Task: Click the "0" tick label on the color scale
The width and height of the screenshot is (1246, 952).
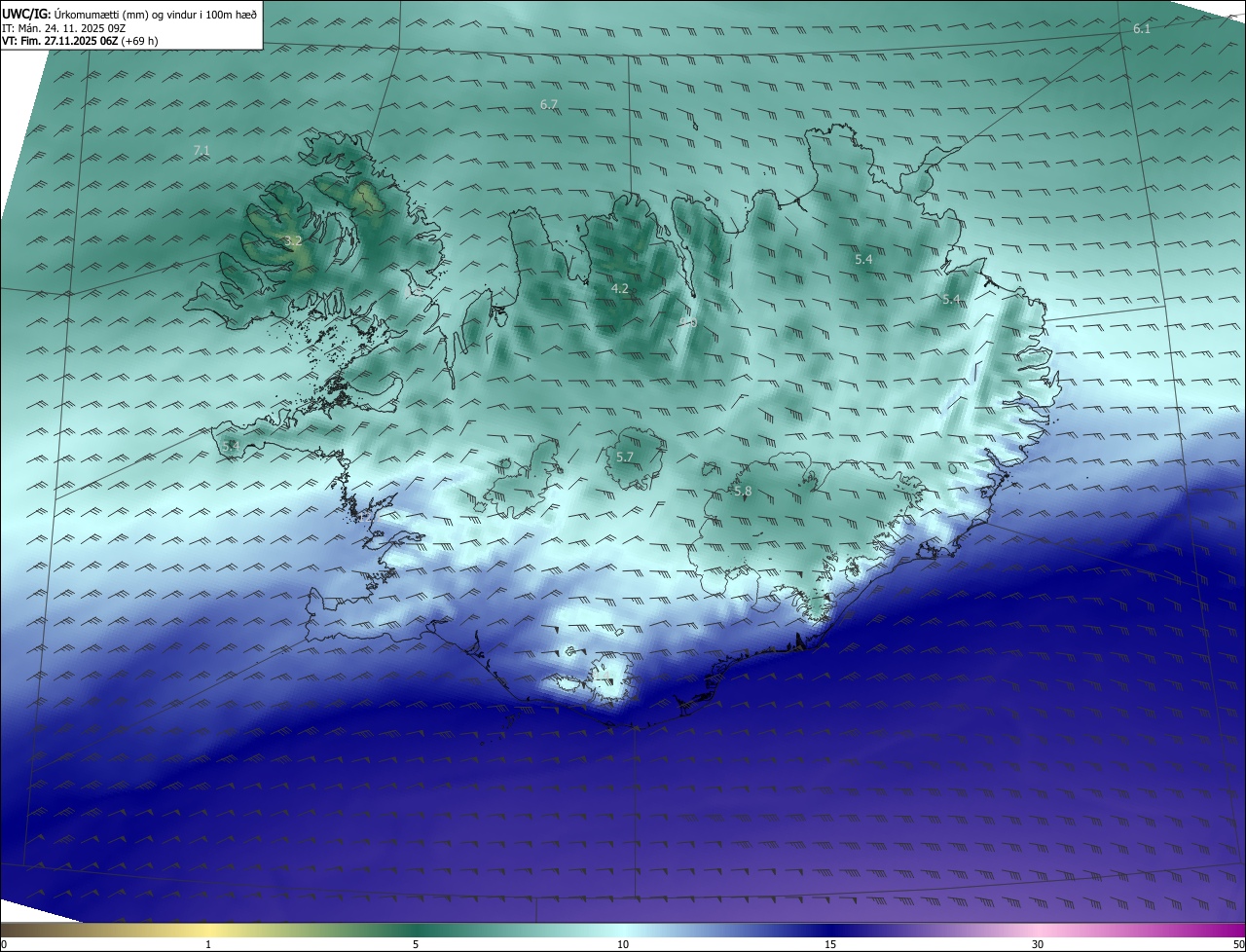Action: (4, 944)
